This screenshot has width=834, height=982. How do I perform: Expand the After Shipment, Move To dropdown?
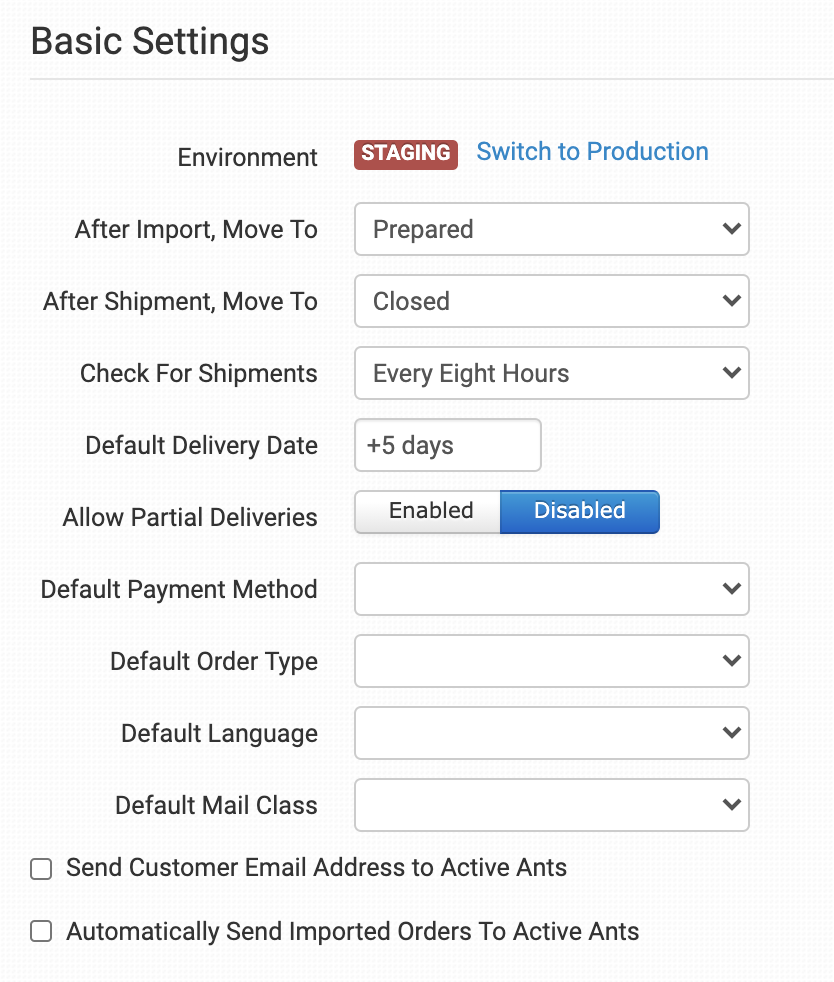coord(551,302)
